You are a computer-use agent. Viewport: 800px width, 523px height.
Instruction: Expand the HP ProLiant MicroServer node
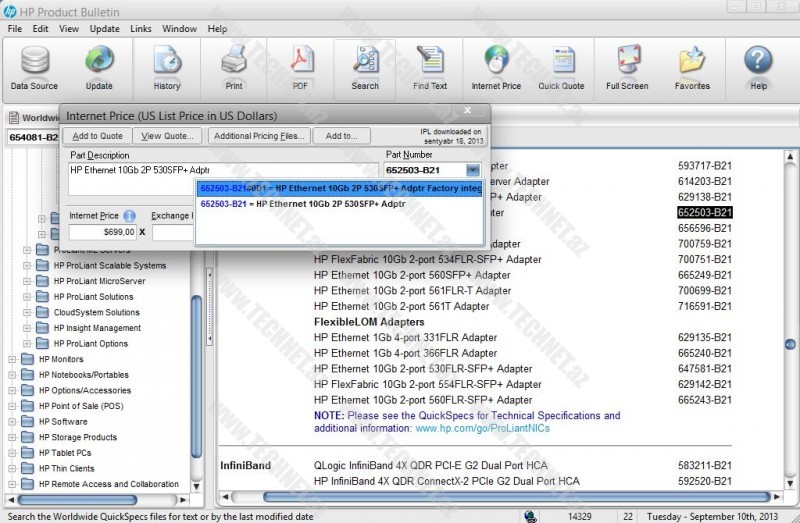pyautogui.click(x=27, y=281)
